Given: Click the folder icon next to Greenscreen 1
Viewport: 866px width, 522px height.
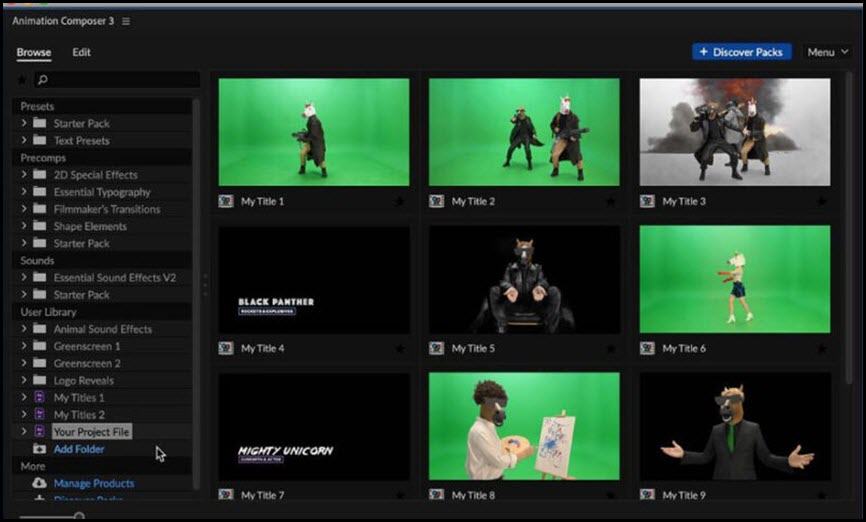Looking at the screenshot, I should [39, 345].
